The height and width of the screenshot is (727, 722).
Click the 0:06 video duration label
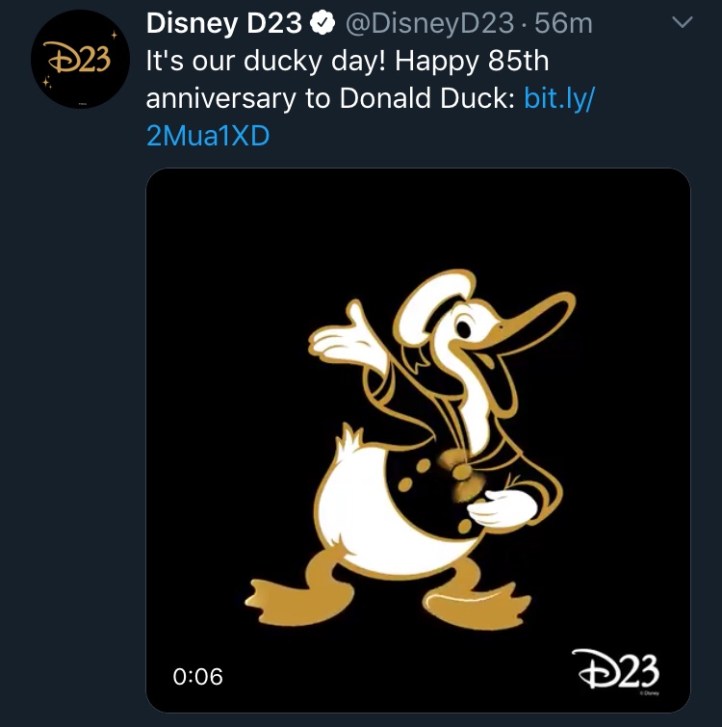(197, 677)
